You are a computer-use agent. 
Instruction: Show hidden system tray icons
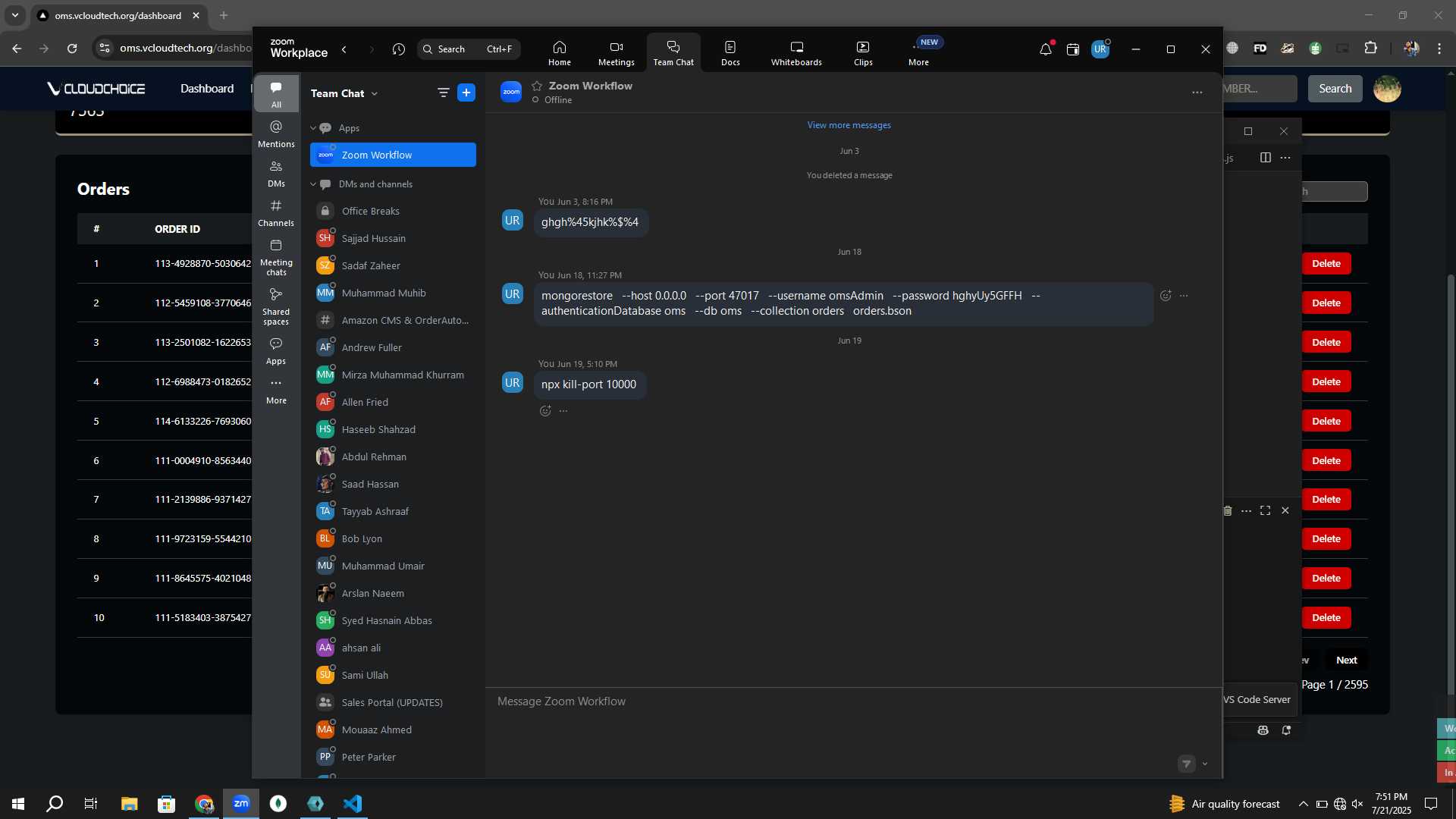click(x=1303, y=804)
